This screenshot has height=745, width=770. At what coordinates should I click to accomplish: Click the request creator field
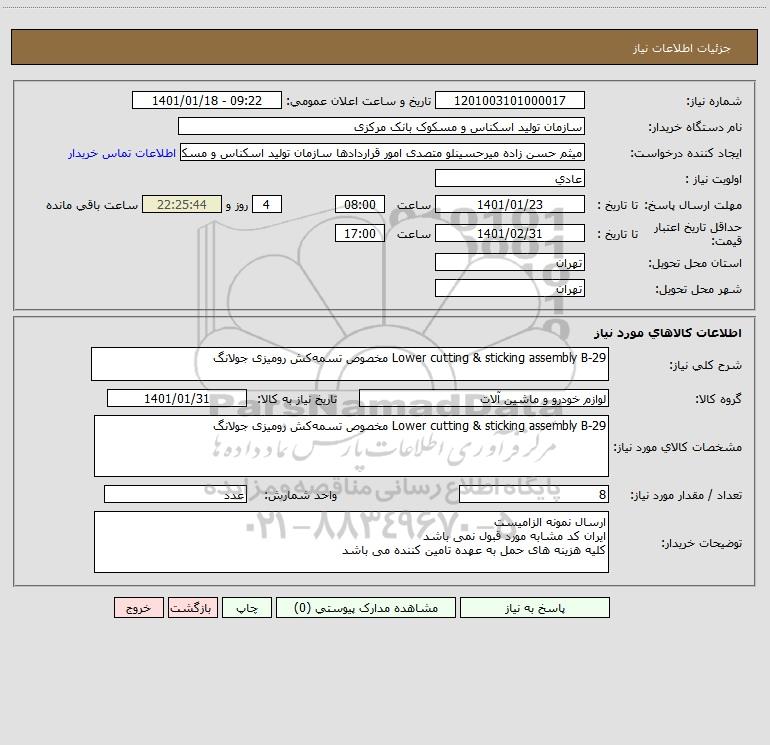click(383, 152)
